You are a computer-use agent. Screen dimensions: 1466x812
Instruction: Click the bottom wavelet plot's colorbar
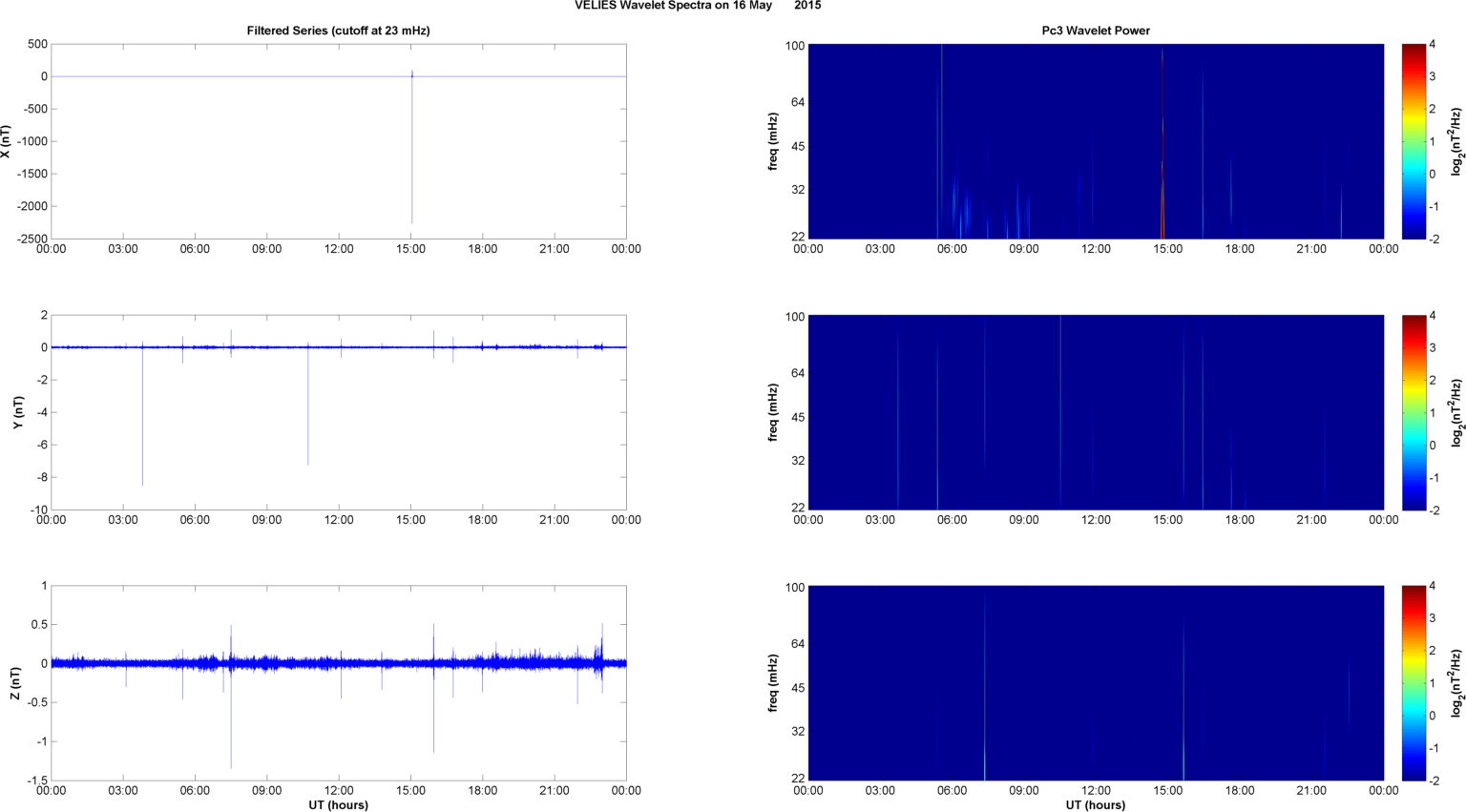coord(1414,683)
